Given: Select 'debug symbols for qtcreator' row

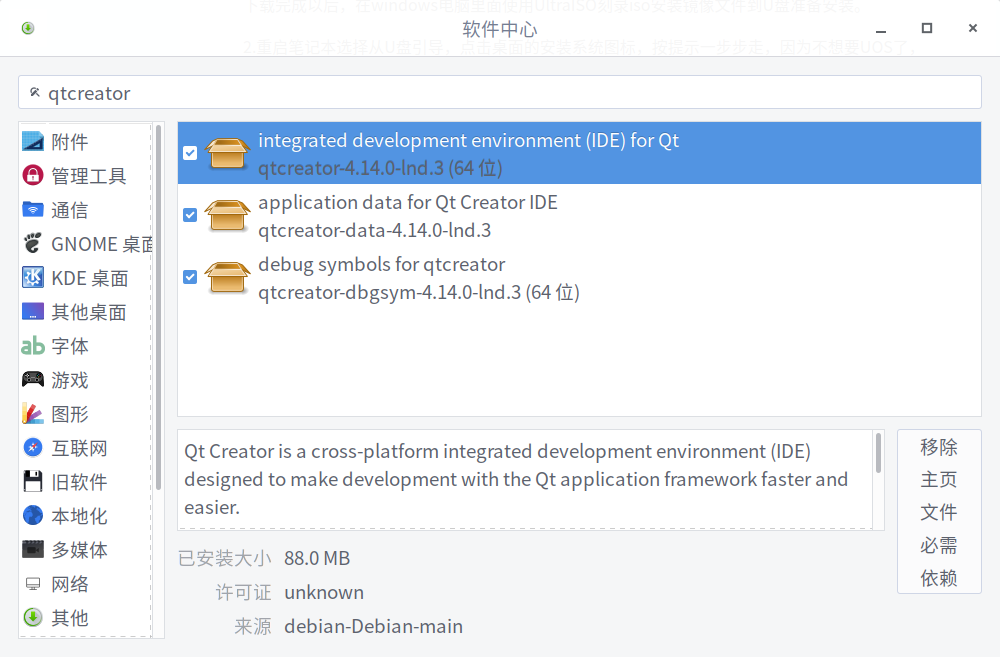Looking at the screenshot, I should point(579,277).
